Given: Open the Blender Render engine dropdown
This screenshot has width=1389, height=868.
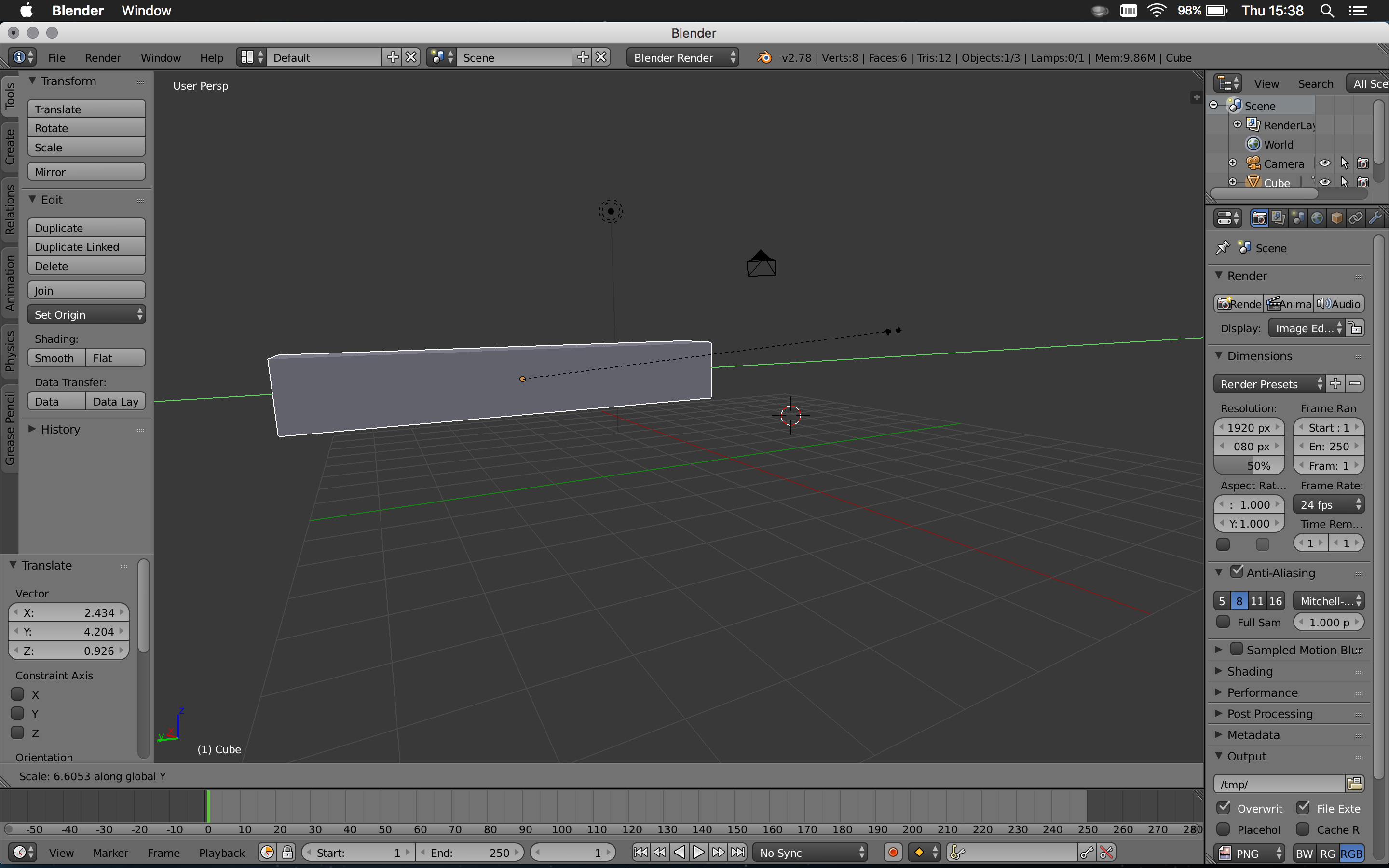Looking at the screenshot, I should [x=682, y=57].
